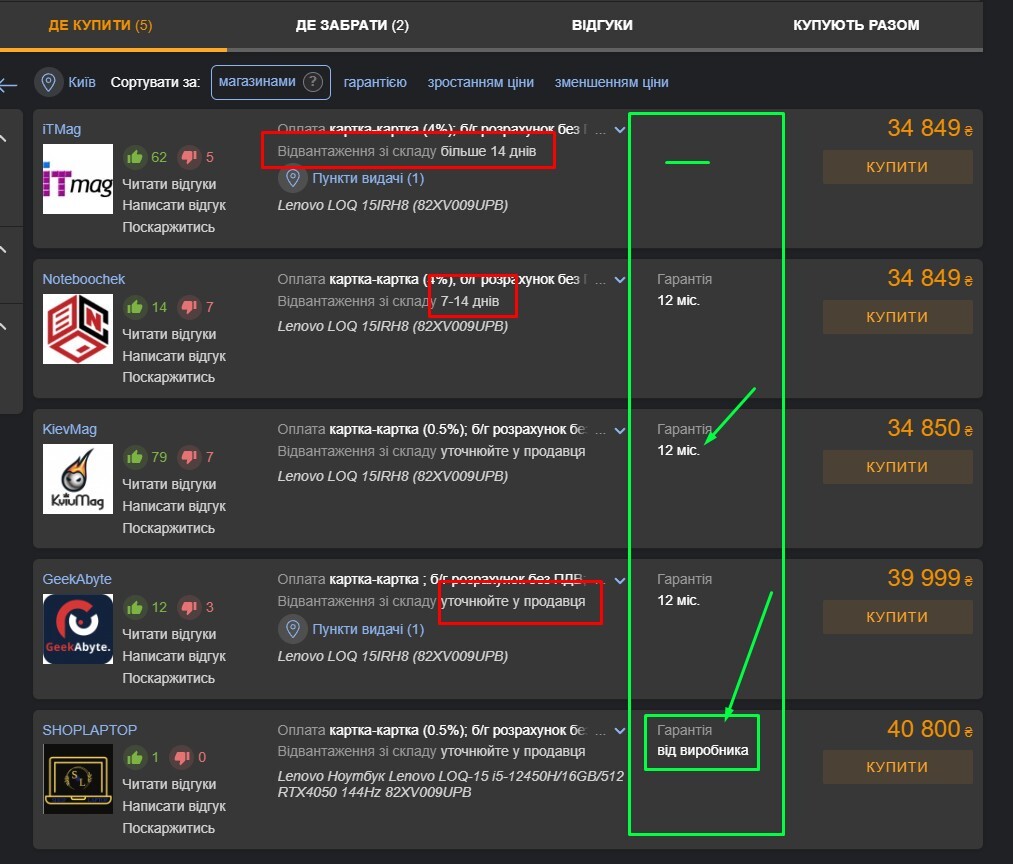Viewport: 1013px width, 864px height.
Task: Click the SHOPLAPTOP store logo
Action: tap(78, 779)
